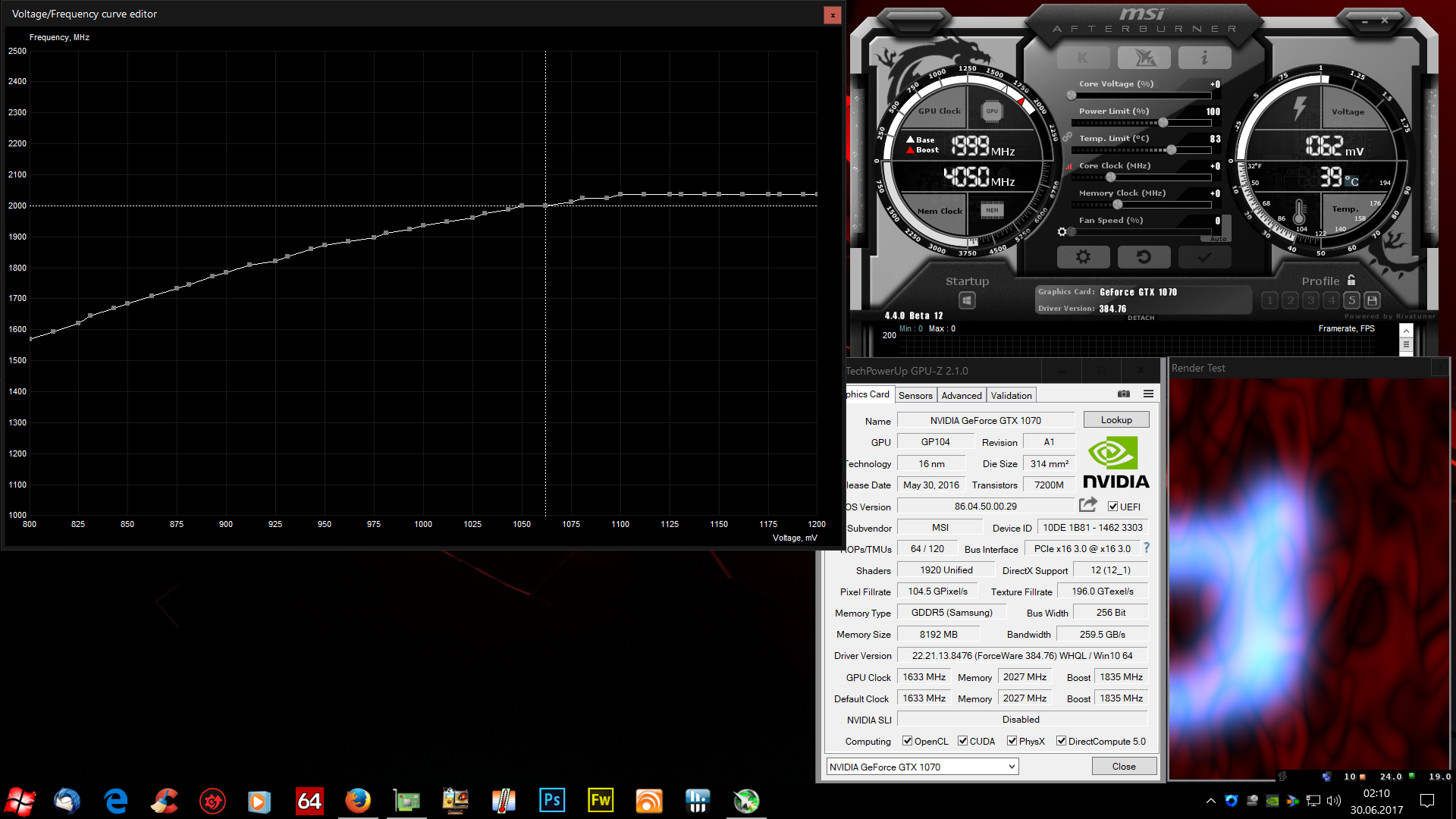1456x819 pixels.
Task: Toggle the OpenCL checkbox
Action: pos(907,741)
